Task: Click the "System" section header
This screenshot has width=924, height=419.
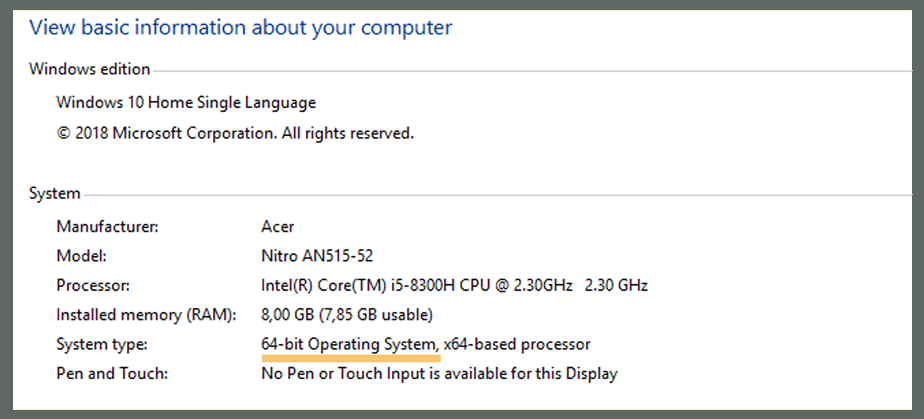Action: [56, 193]
